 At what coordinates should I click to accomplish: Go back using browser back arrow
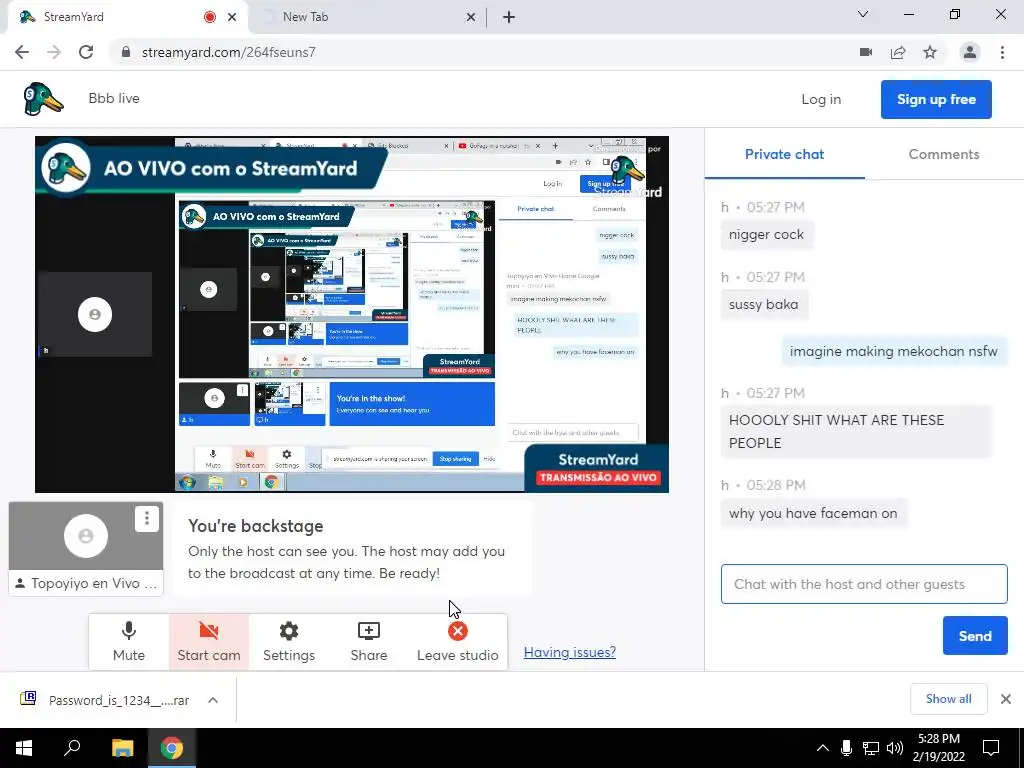22,52
